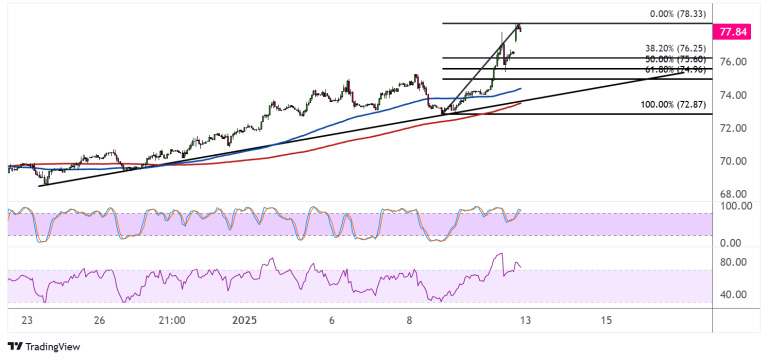Select the 100.00% (72.87) Fibonacci label
Screen dimensions: 768x360
coord(673,104)
